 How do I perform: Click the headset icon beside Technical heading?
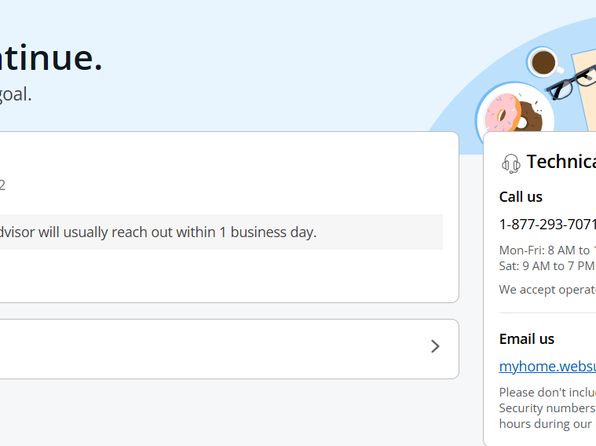511,164
